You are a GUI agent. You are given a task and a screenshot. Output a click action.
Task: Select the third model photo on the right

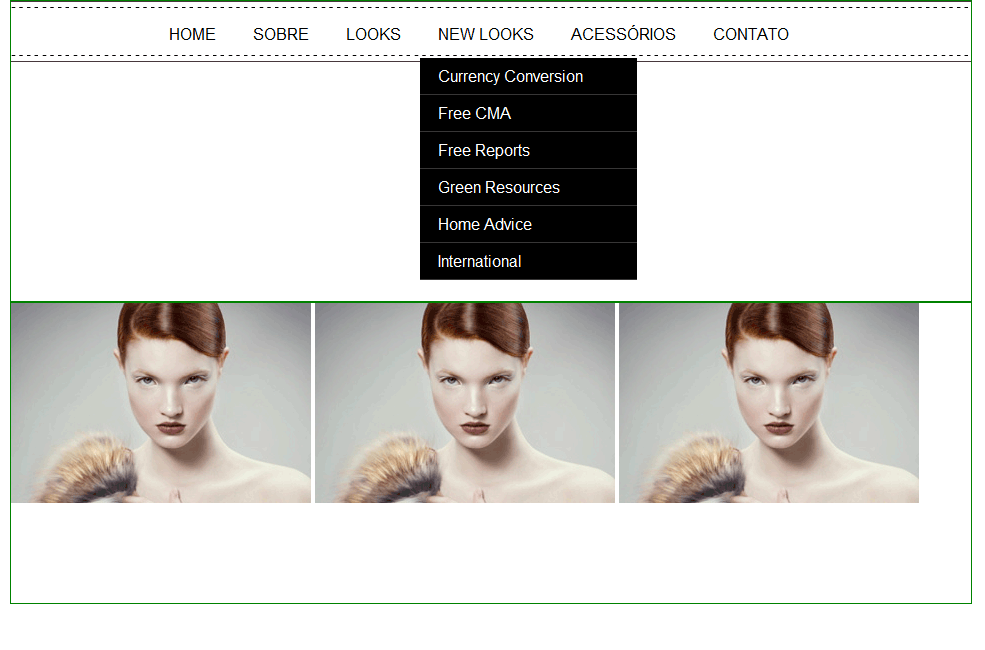click(x=769, y=402)
